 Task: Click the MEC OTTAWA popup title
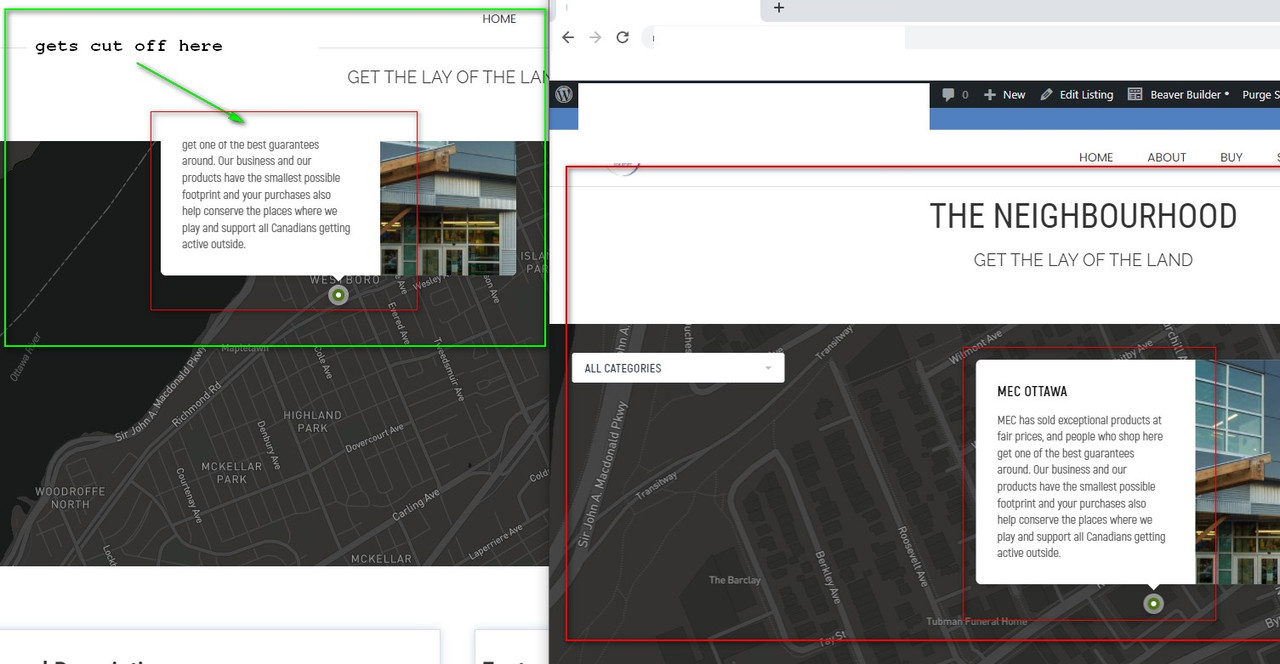pyautogui.click(x=1032, y=391)
